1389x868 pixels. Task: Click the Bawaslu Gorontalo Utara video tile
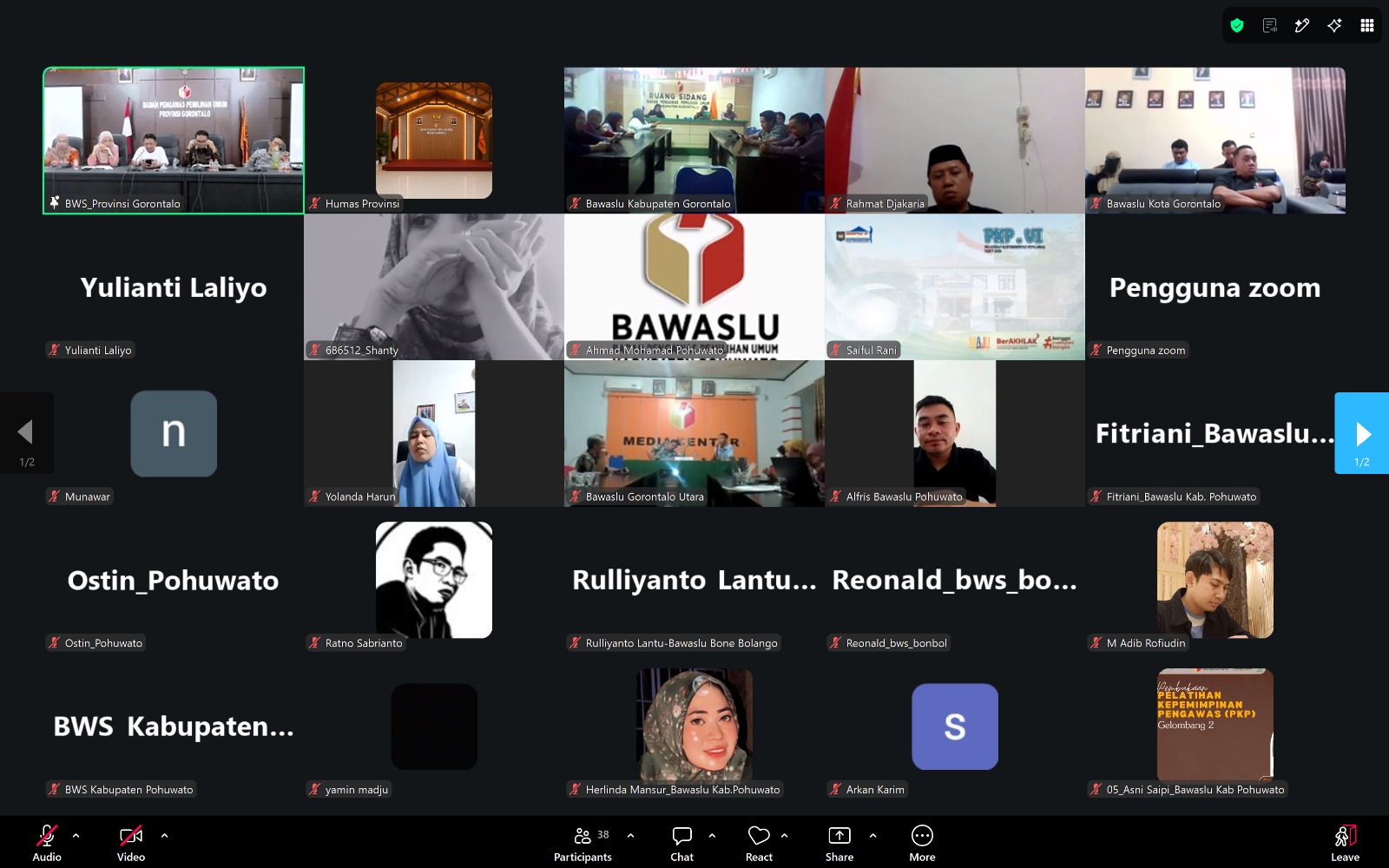(694, 433)
